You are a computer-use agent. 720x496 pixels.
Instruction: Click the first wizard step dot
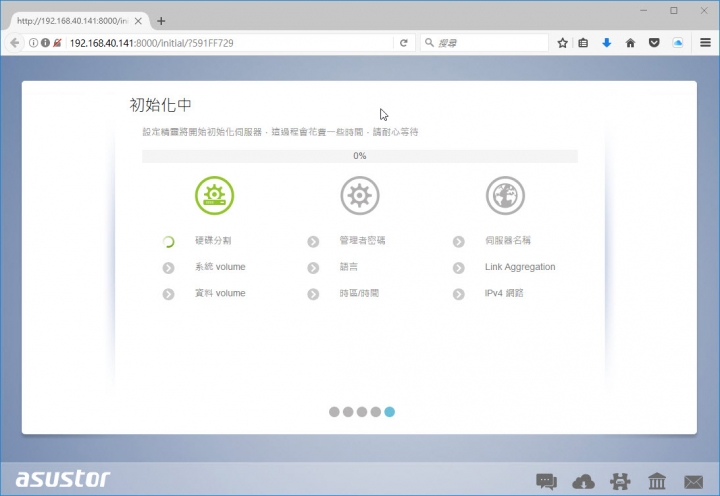click(334, 412)
